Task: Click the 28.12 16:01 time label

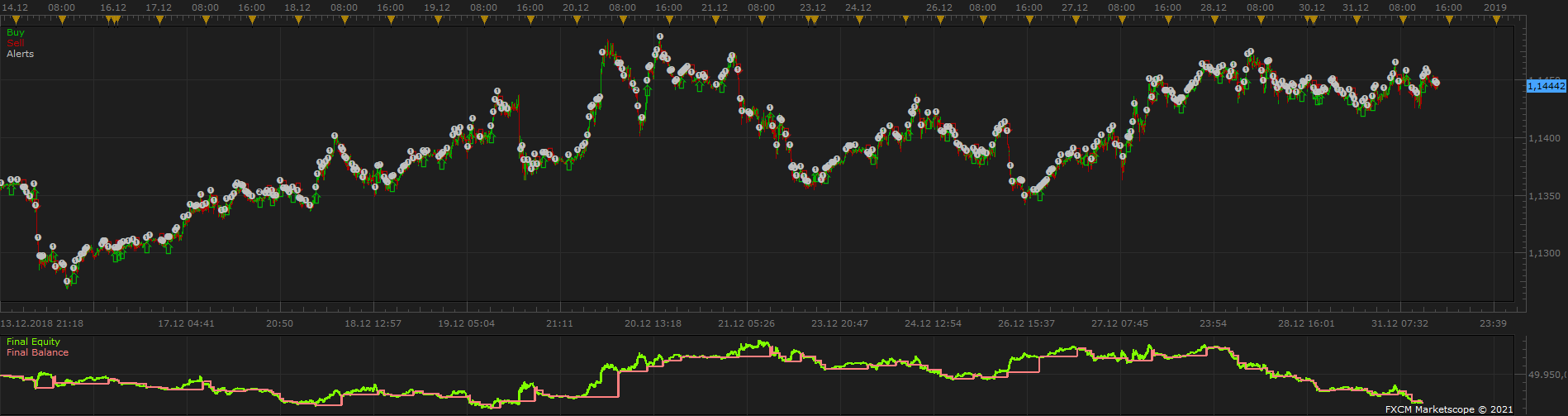Action: [1306, 323]
